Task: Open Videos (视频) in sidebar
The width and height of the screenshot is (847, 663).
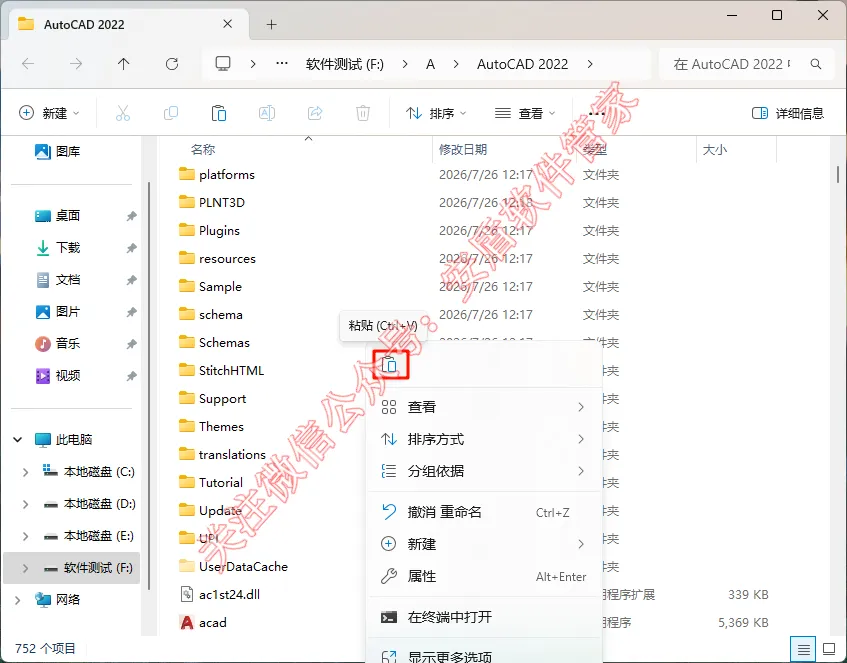Action: (58, 375)
